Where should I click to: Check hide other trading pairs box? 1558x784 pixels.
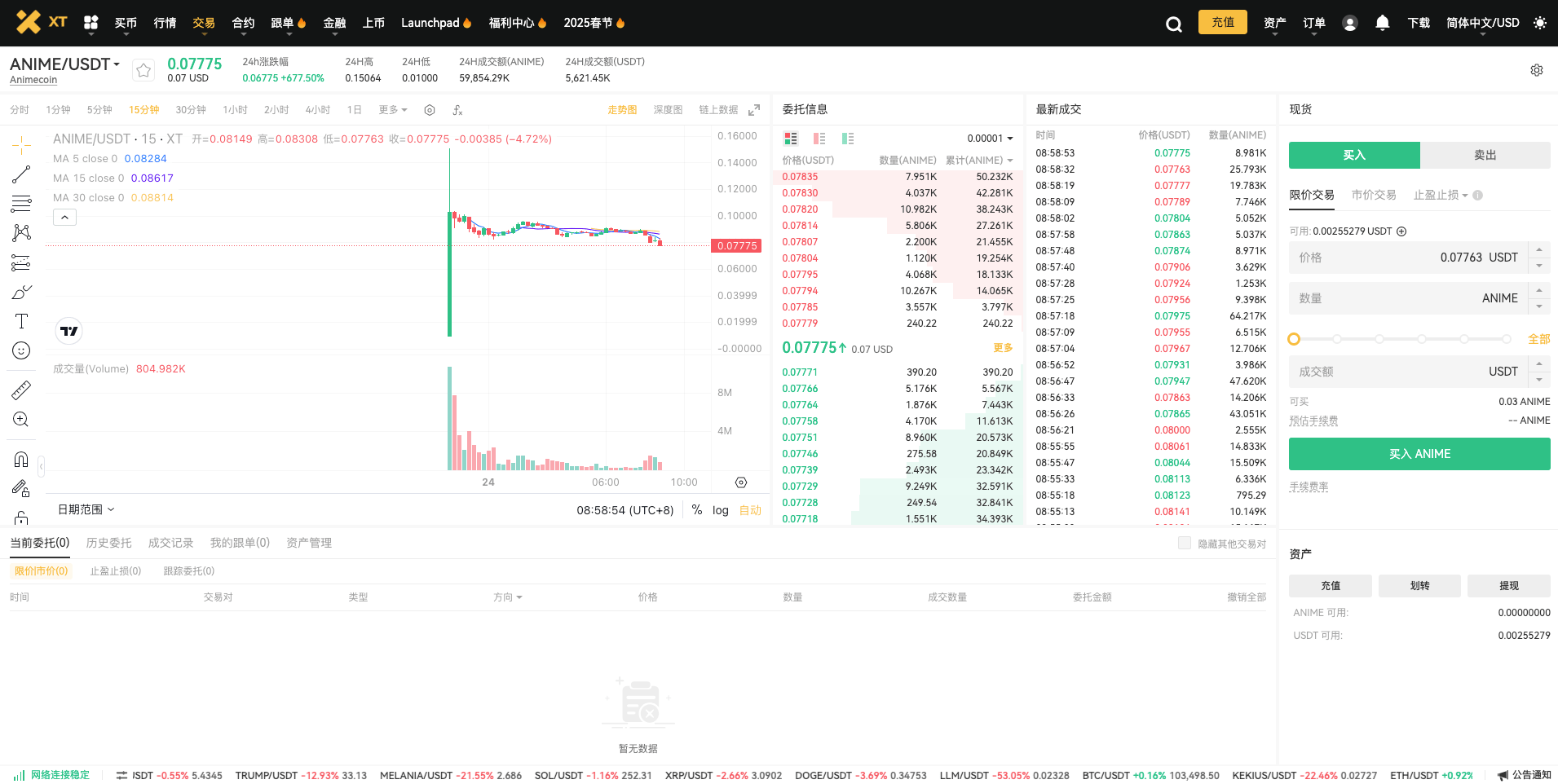coord(1185,543)
